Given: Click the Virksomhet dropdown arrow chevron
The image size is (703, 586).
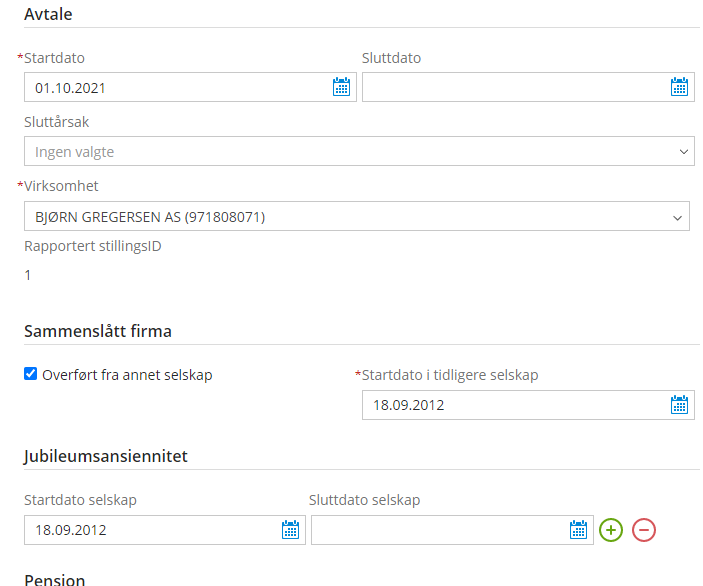Looking at the screenshot, I should pos(677,218).
